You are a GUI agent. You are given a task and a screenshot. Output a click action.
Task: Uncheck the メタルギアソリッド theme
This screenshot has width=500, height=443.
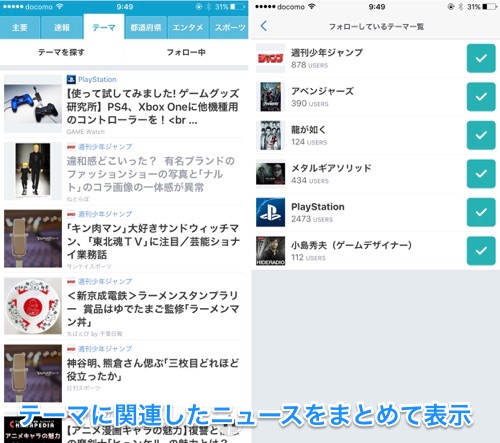[x=481, y=174]
